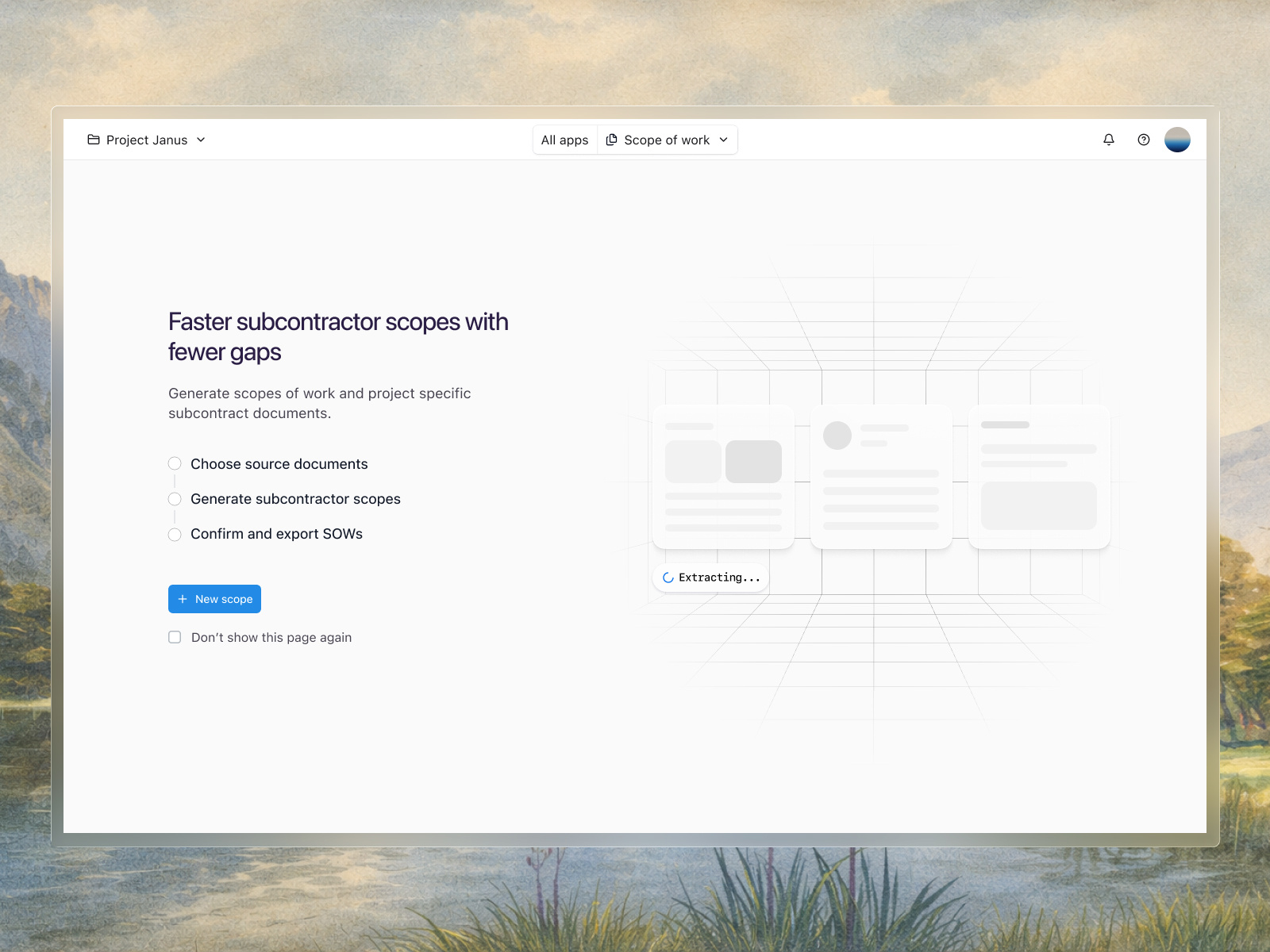1270x952 pixels.
Task: Expand the Project Janus dropdown
Action: click(x=201, y=140)
